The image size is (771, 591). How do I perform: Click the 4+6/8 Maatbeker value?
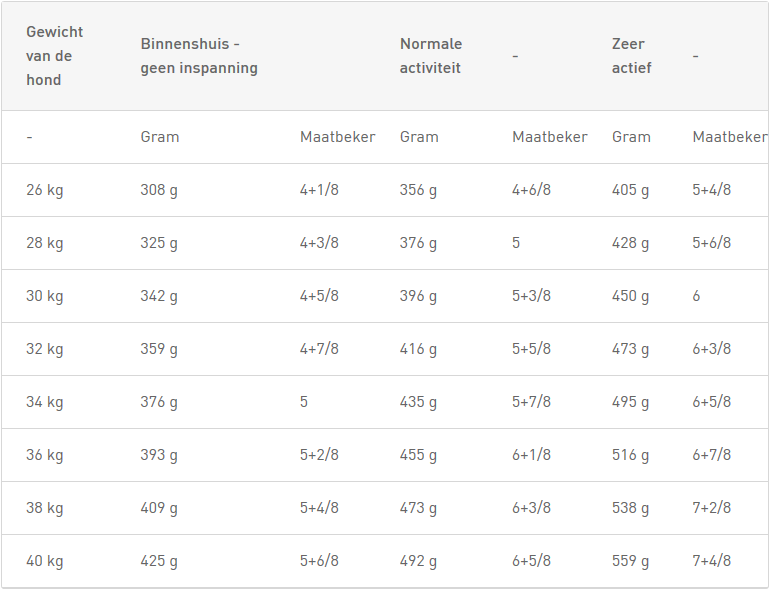click(531, 190)
